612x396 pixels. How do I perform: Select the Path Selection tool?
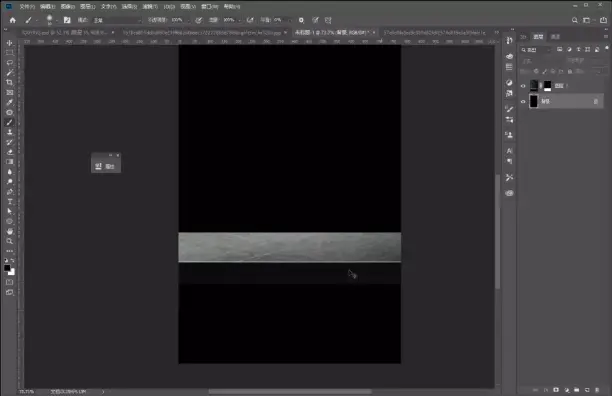(10, 211)
